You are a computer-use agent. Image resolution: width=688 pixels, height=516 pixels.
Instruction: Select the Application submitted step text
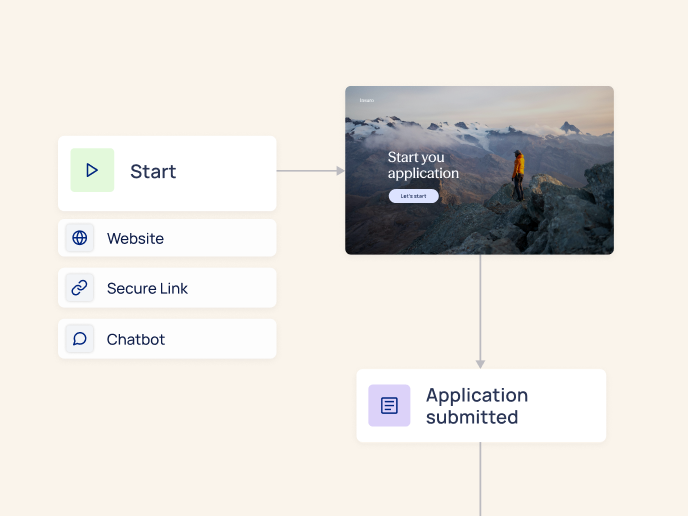click(x=476, y=406)
